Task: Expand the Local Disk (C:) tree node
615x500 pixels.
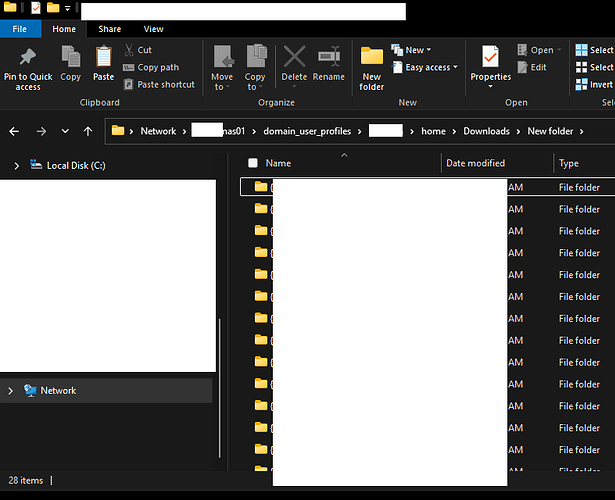Action: click(16, 166)
